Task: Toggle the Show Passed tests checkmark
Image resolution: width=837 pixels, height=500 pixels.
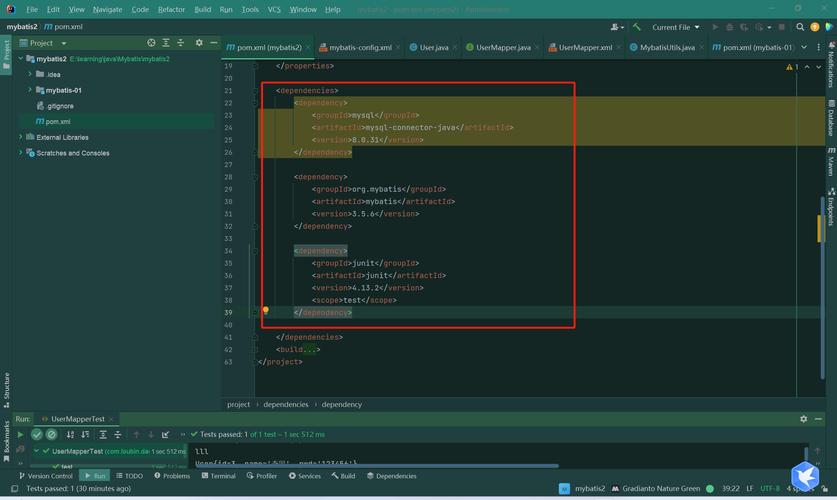Action: pyautogui.click(x=36, y=434)
